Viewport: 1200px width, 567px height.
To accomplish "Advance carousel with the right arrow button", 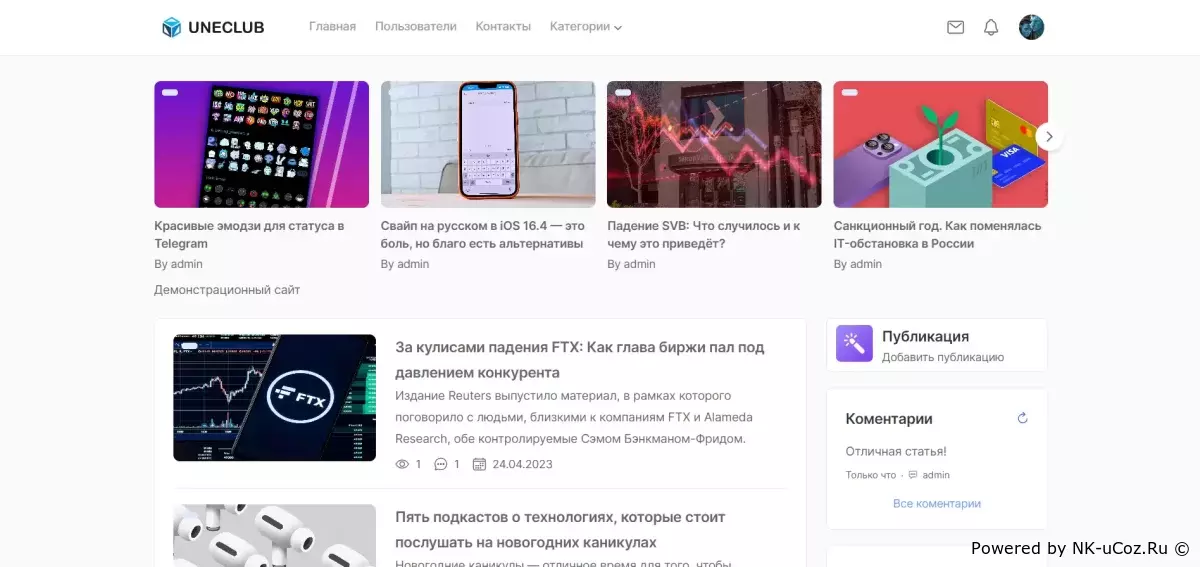I will click(1048, 136).
